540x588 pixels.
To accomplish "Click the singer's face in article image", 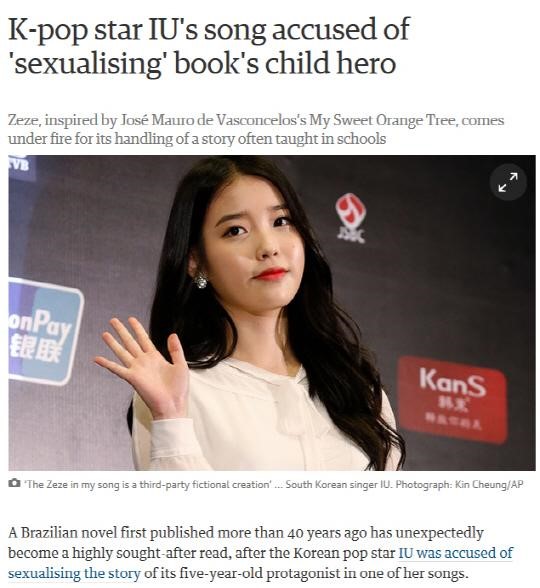I will (255, 241).
